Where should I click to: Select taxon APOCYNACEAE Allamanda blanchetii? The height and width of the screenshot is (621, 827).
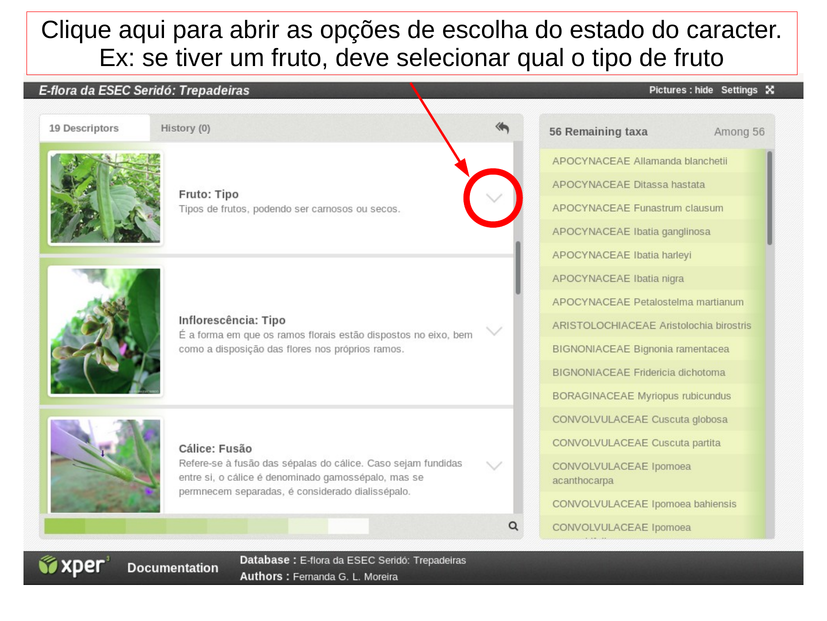[x=639, y=161]
